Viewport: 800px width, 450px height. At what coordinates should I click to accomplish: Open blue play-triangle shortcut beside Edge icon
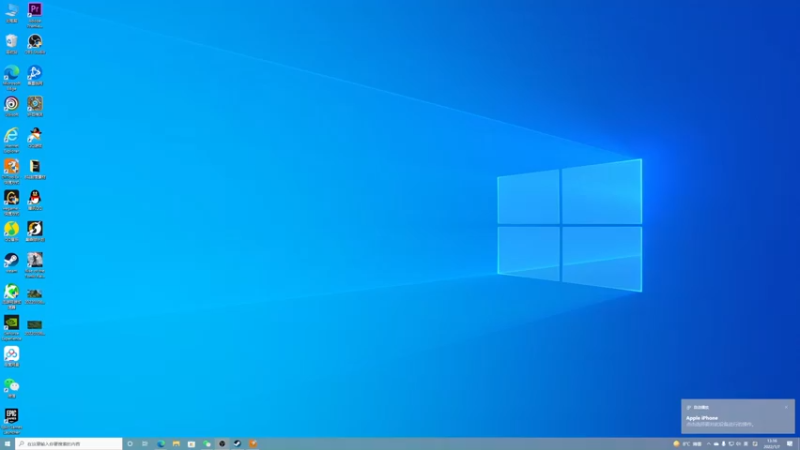[35, 75]
